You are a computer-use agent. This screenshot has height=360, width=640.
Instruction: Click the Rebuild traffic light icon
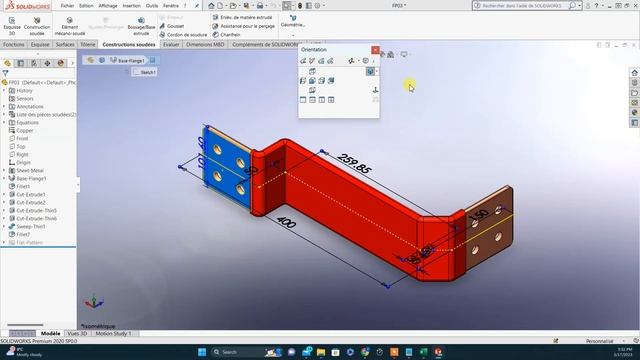point(300,6)
